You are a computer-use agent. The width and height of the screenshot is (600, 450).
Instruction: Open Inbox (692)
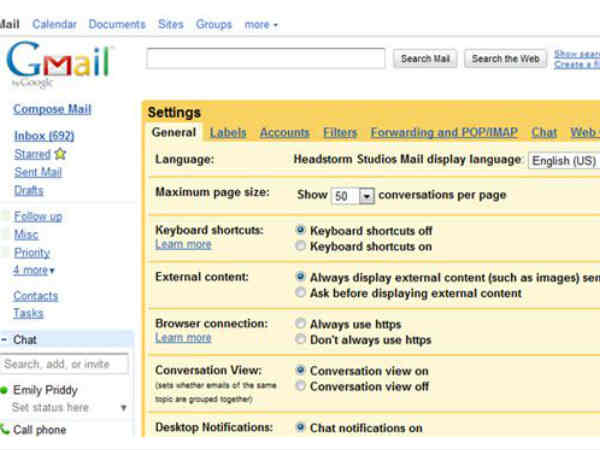[x=44, y=136]
